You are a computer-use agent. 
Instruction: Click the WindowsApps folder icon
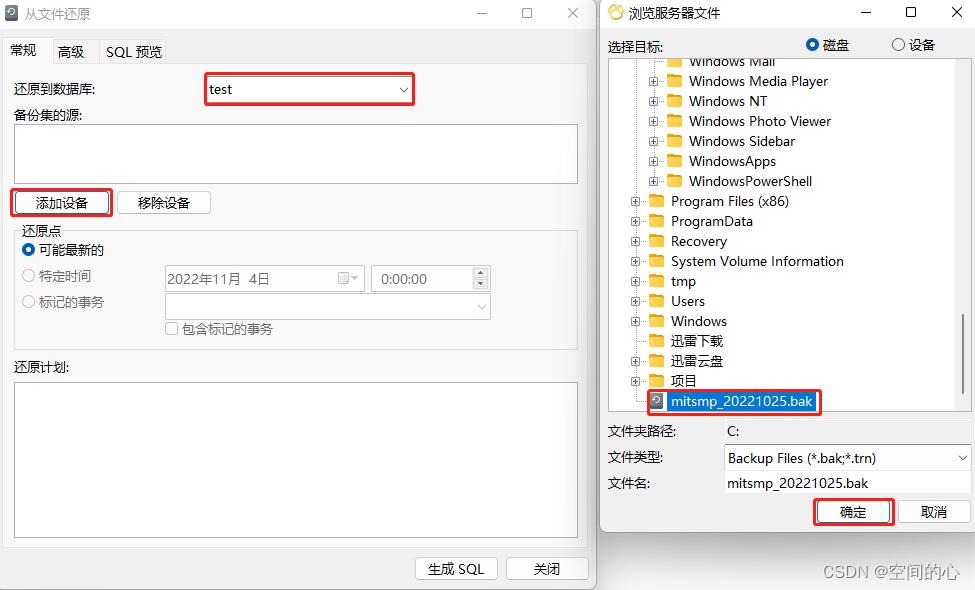pyautogui.click(x=675, y=161)
